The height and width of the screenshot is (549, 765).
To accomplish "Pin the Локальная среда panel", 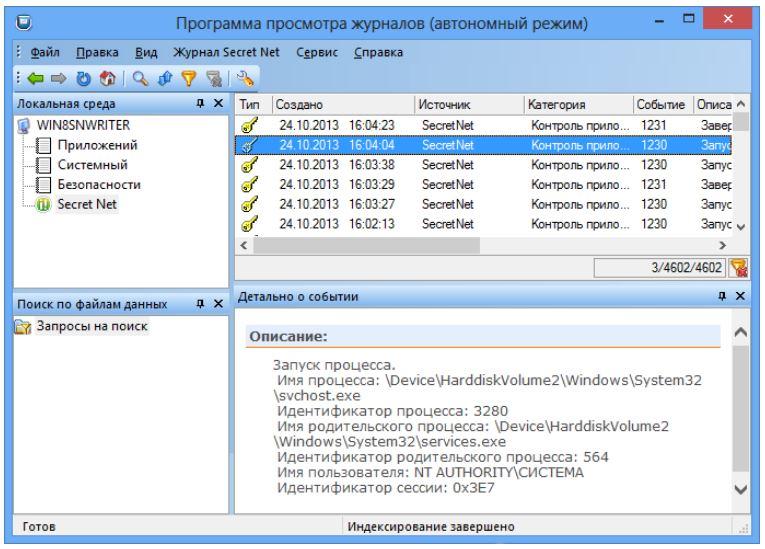I will [200, 103].
